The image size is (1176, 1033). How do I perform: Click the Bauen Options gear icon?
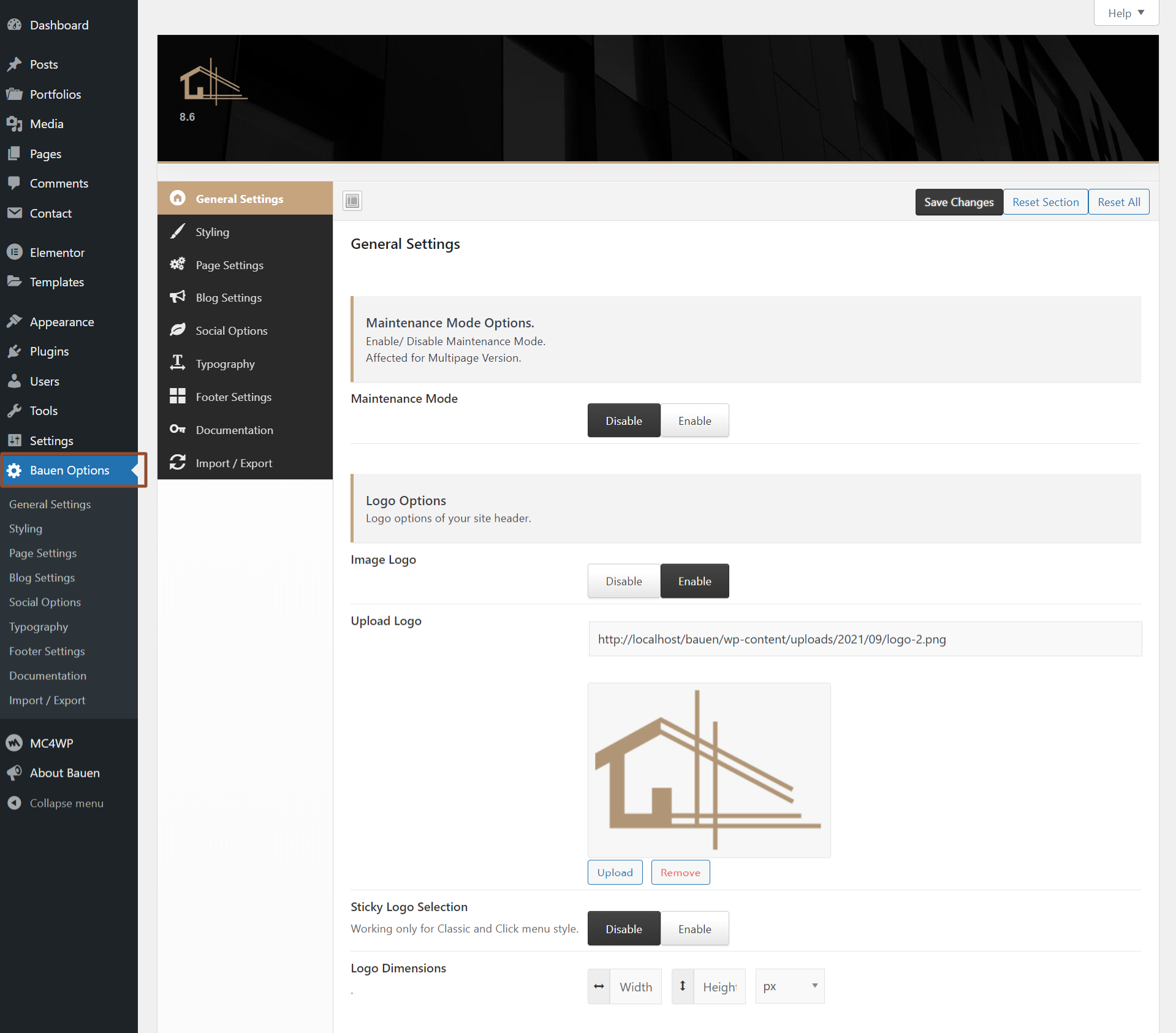point(14,470)
